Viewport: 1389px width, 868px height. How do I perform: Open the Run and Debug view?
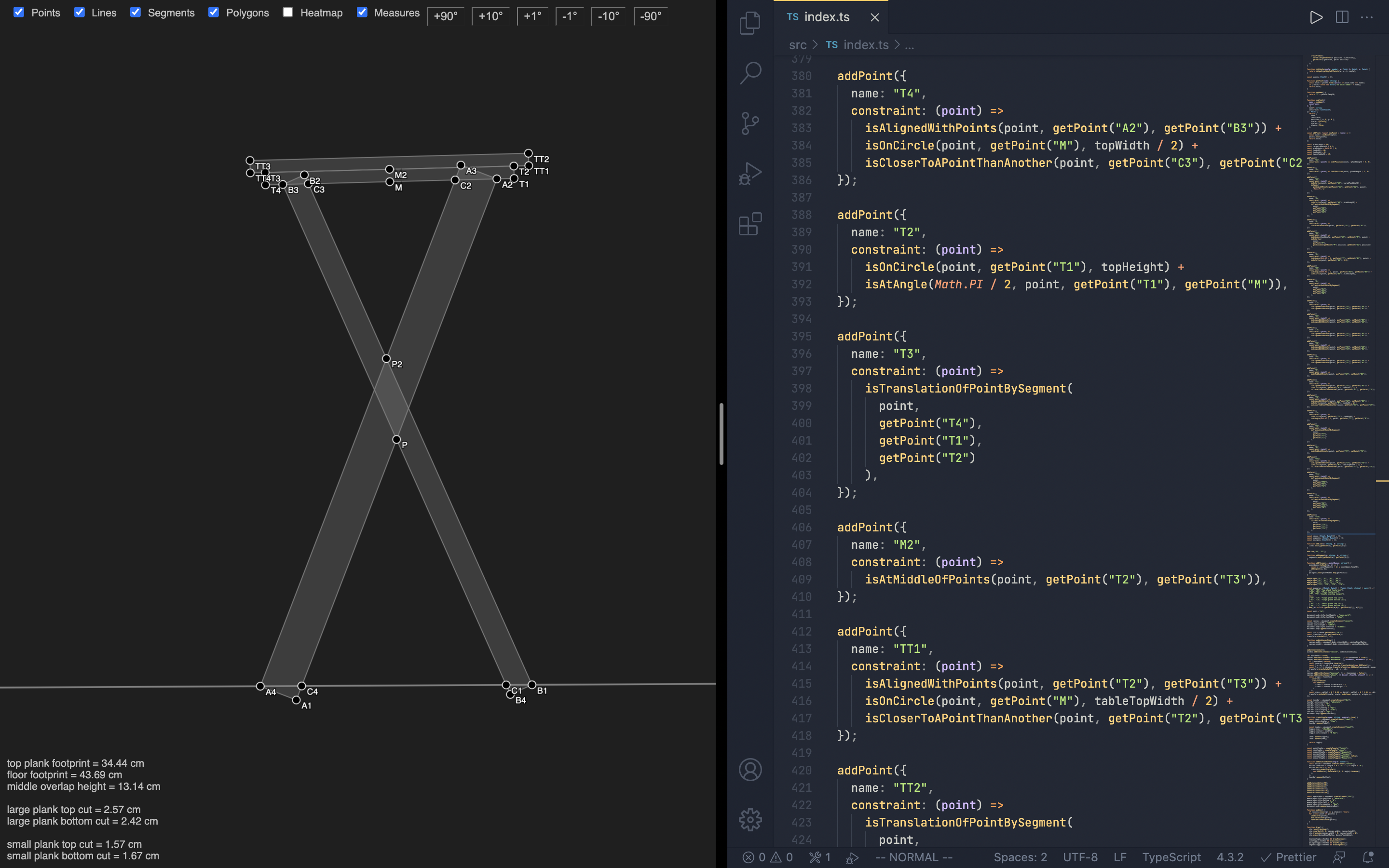click(x=750, y=174)
